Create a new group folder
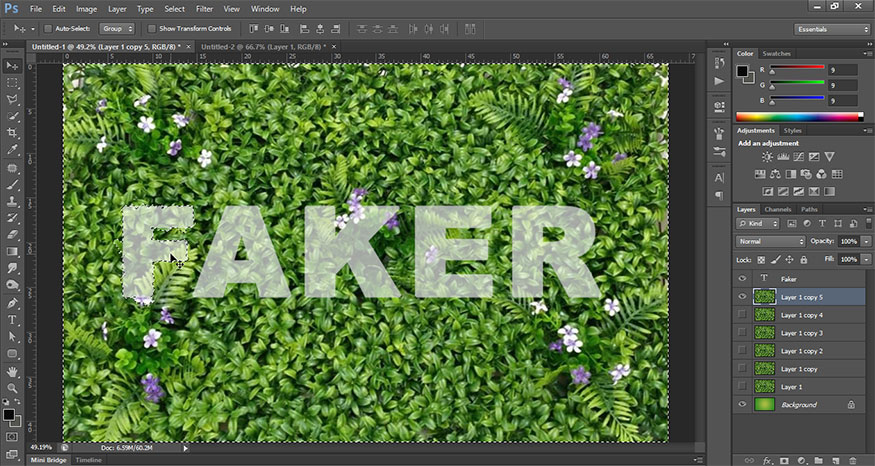875x466 pixels. (820, 460)
